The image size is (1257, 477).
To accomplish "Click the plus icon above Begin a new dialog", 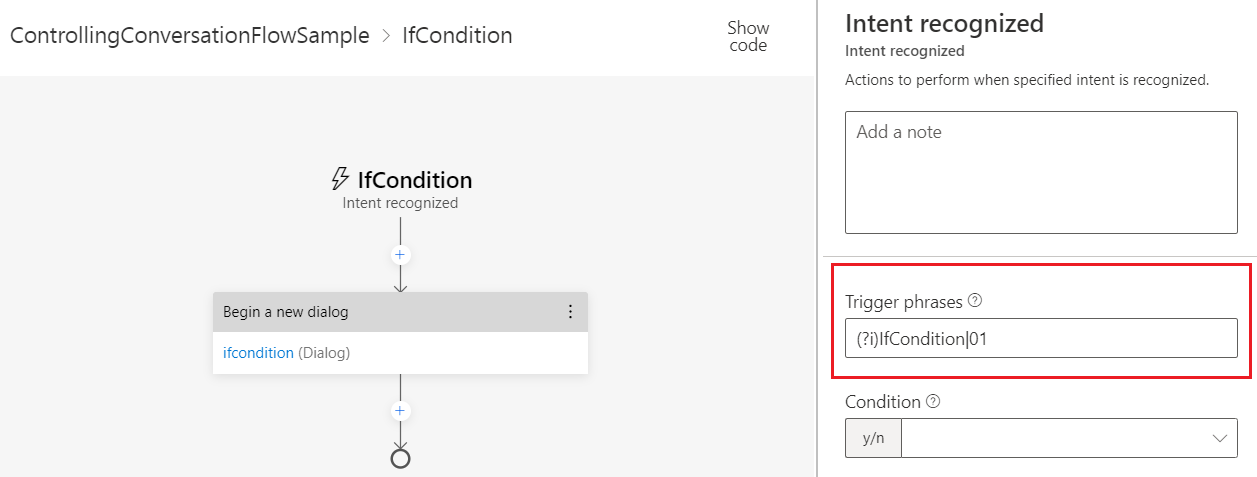I will [400, 255].
